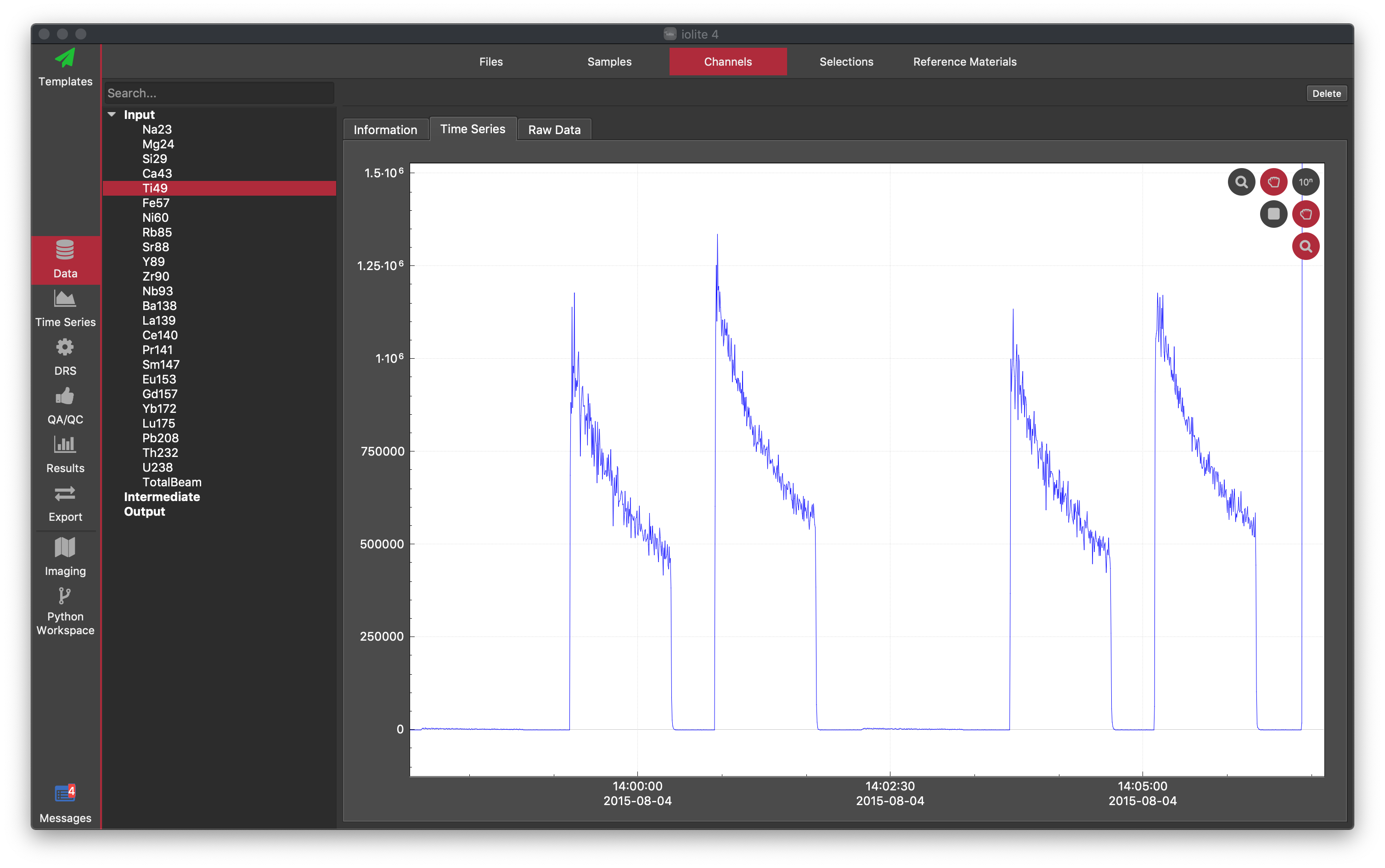
Task: Open the Templates paper plane icon
Action: [x=65, y=58]
